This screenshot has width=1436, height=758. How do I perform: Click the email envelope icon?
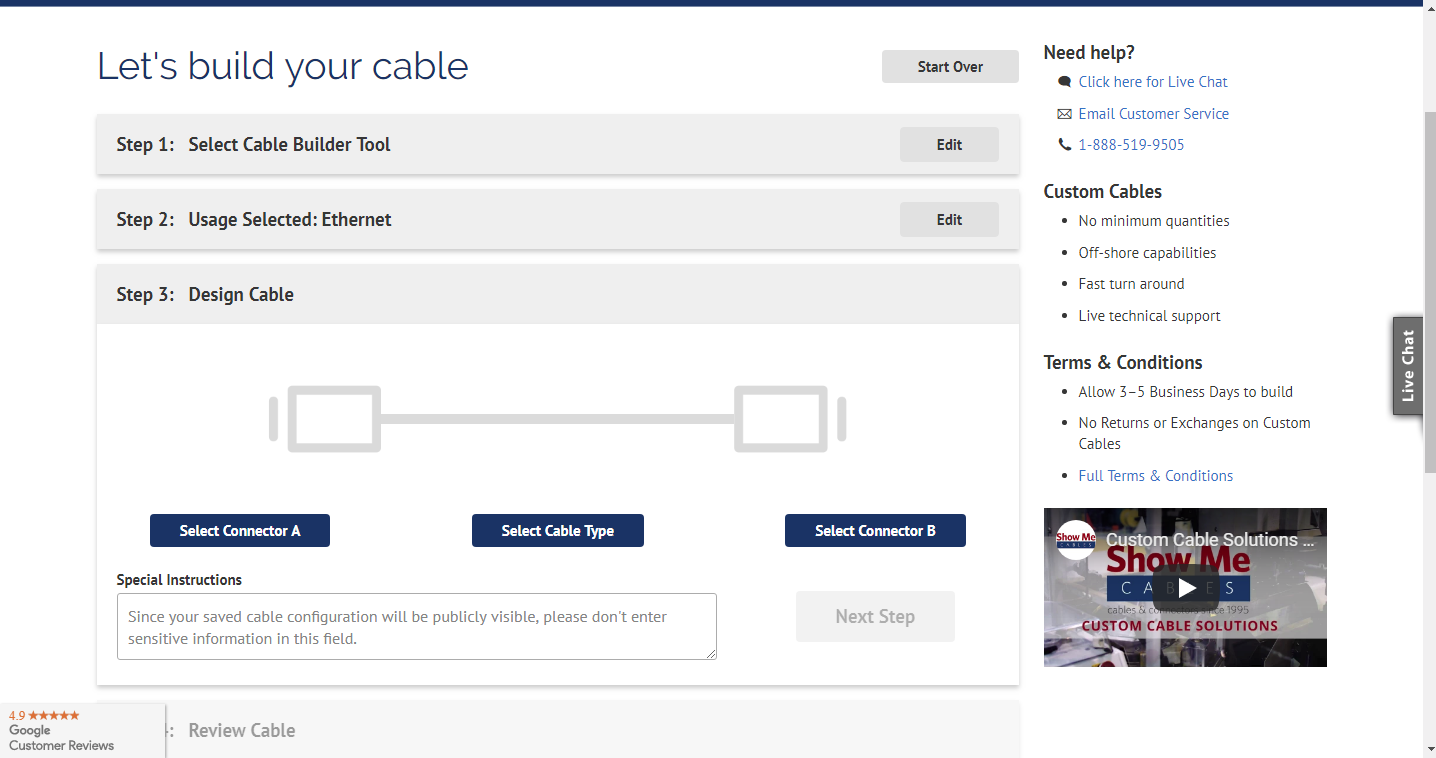coord(1064,114)
